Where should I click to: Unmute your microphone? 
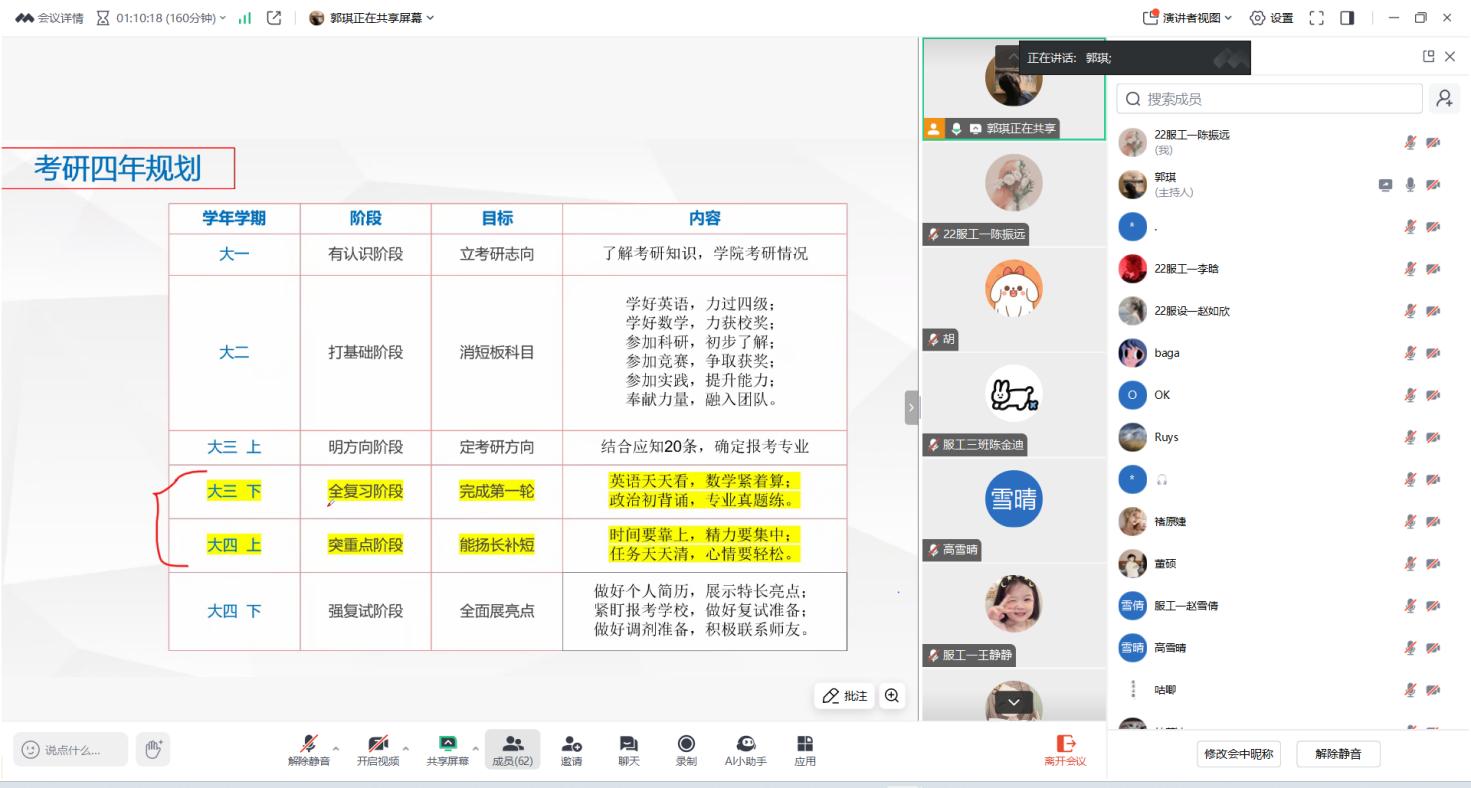(308, 744)
